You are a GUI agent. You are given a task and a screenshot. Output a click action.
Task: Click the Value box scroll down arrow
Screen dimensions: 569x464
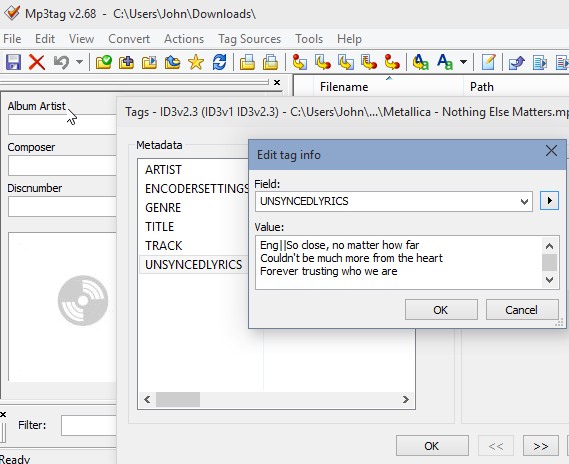(x=549, y=280)
